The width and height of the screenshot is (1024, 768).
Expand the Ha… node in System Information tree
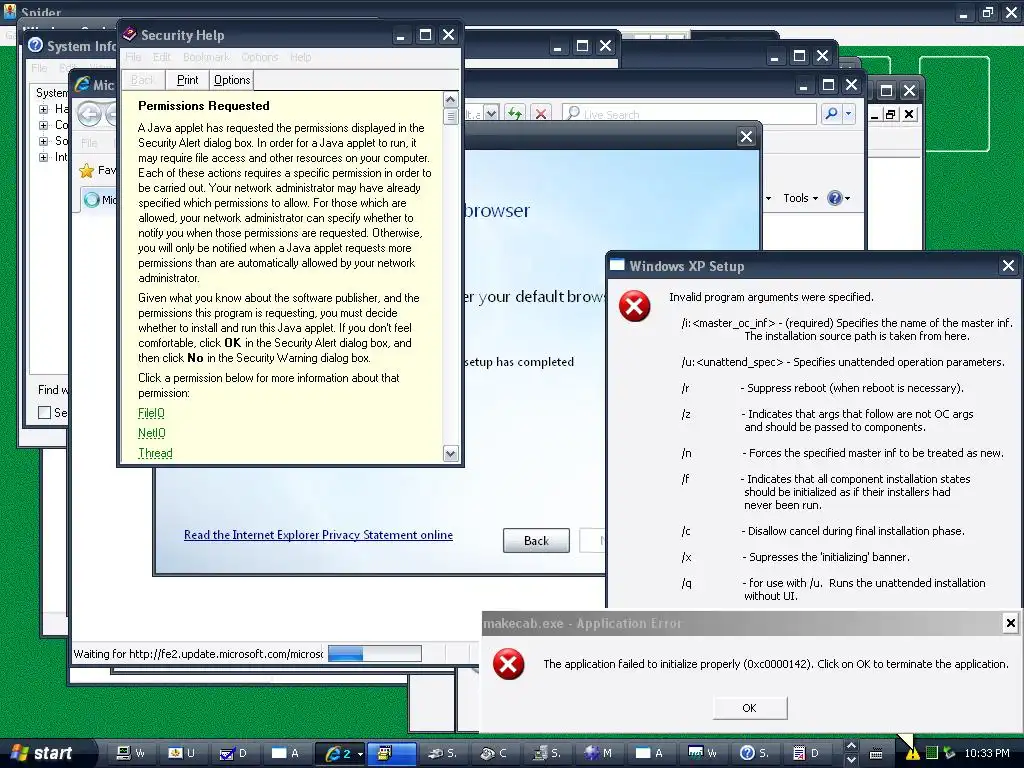[43, 109]
